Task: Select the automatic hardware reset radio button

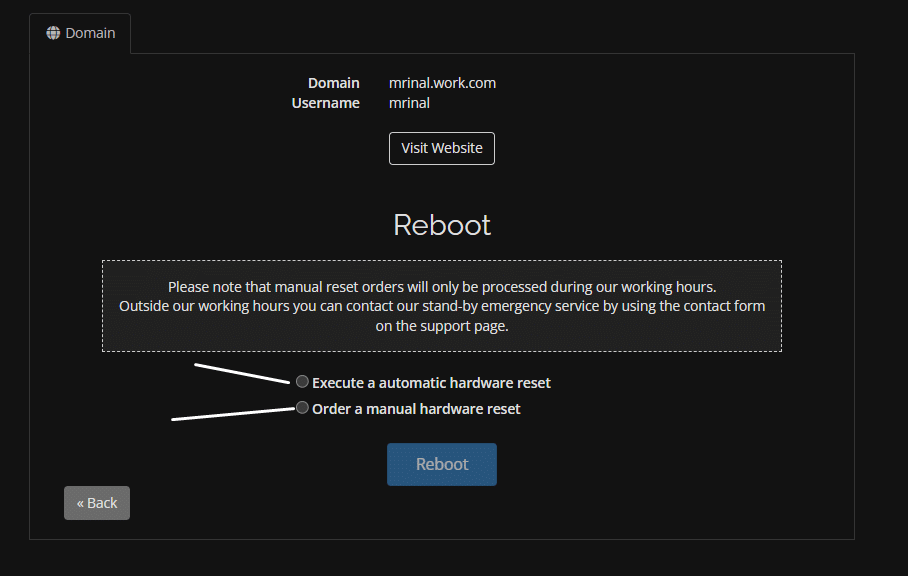Action: 302,382
